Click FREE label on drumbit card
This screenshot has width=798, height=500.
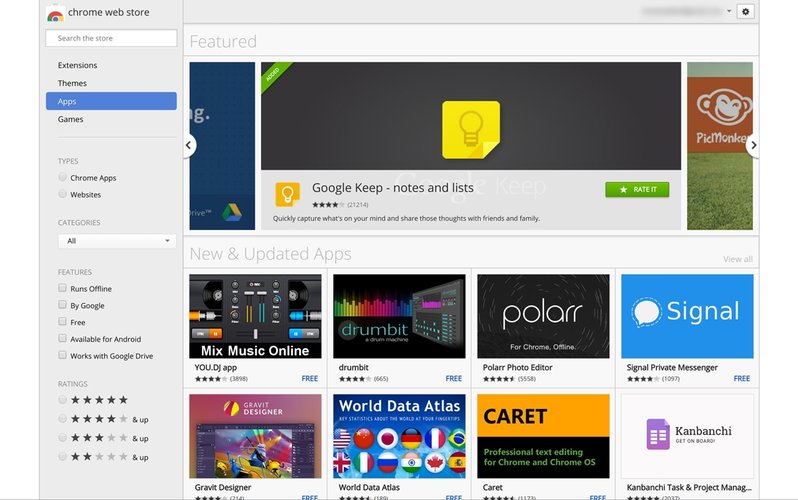tap(453, 378)
